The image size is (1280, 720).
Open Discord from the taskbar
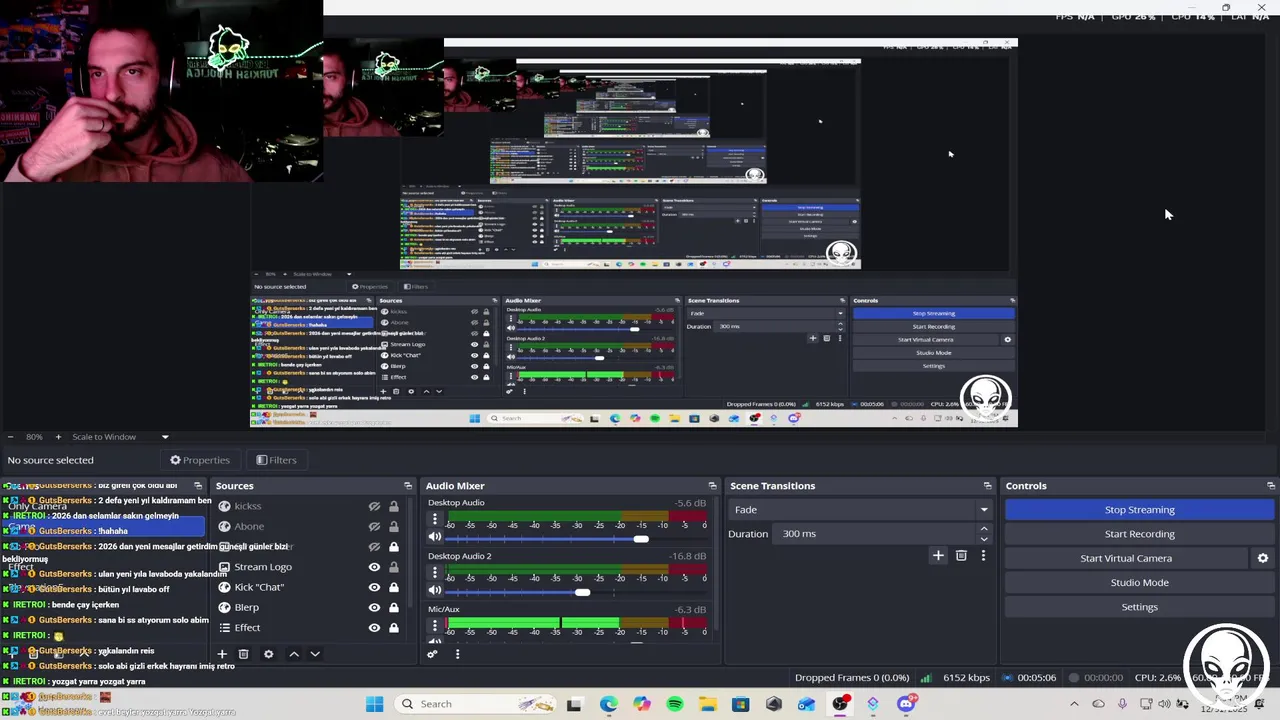(x=906, y=704)
